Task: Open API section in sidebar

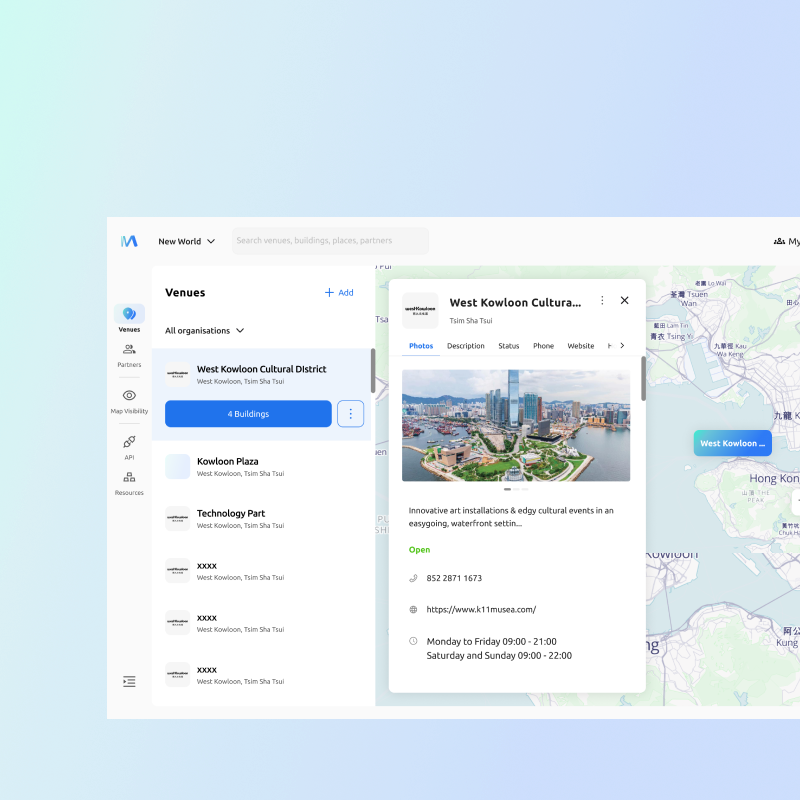Action: click(129, 447)
